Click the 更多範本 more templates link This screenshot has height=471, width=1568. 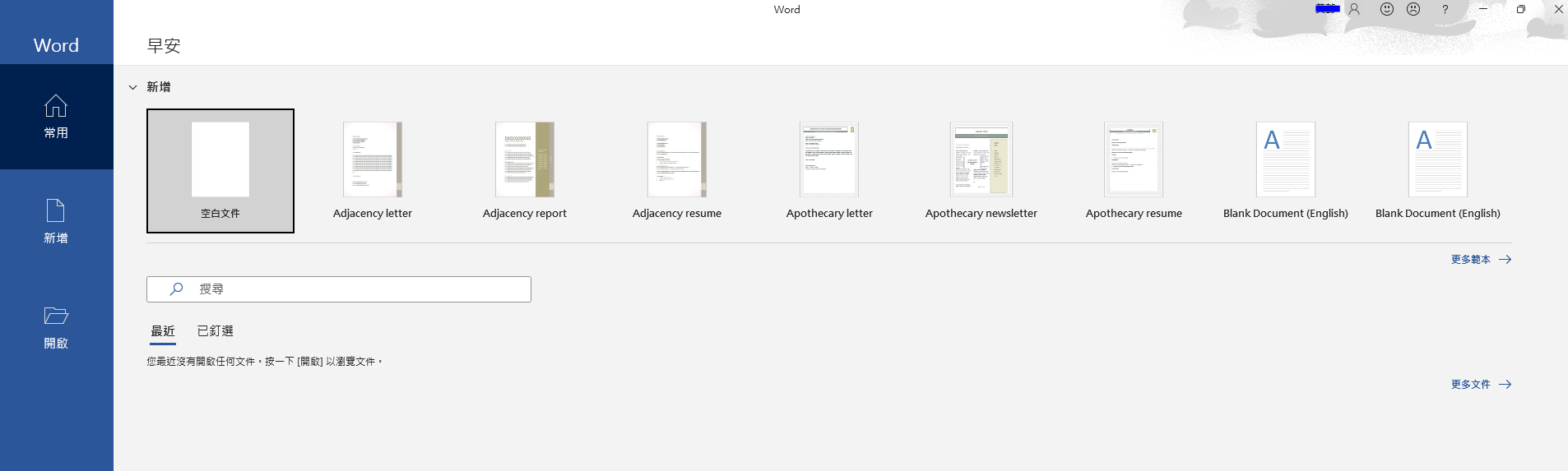(1481, 260)
